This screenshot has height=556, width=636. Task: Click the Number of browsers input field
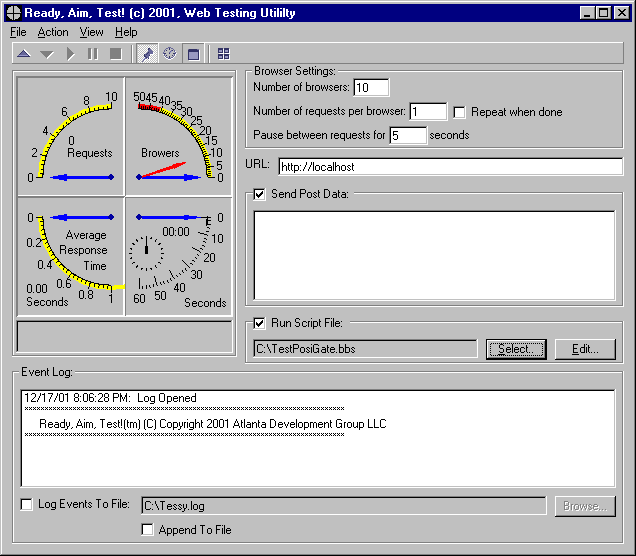tap(371, 88)
